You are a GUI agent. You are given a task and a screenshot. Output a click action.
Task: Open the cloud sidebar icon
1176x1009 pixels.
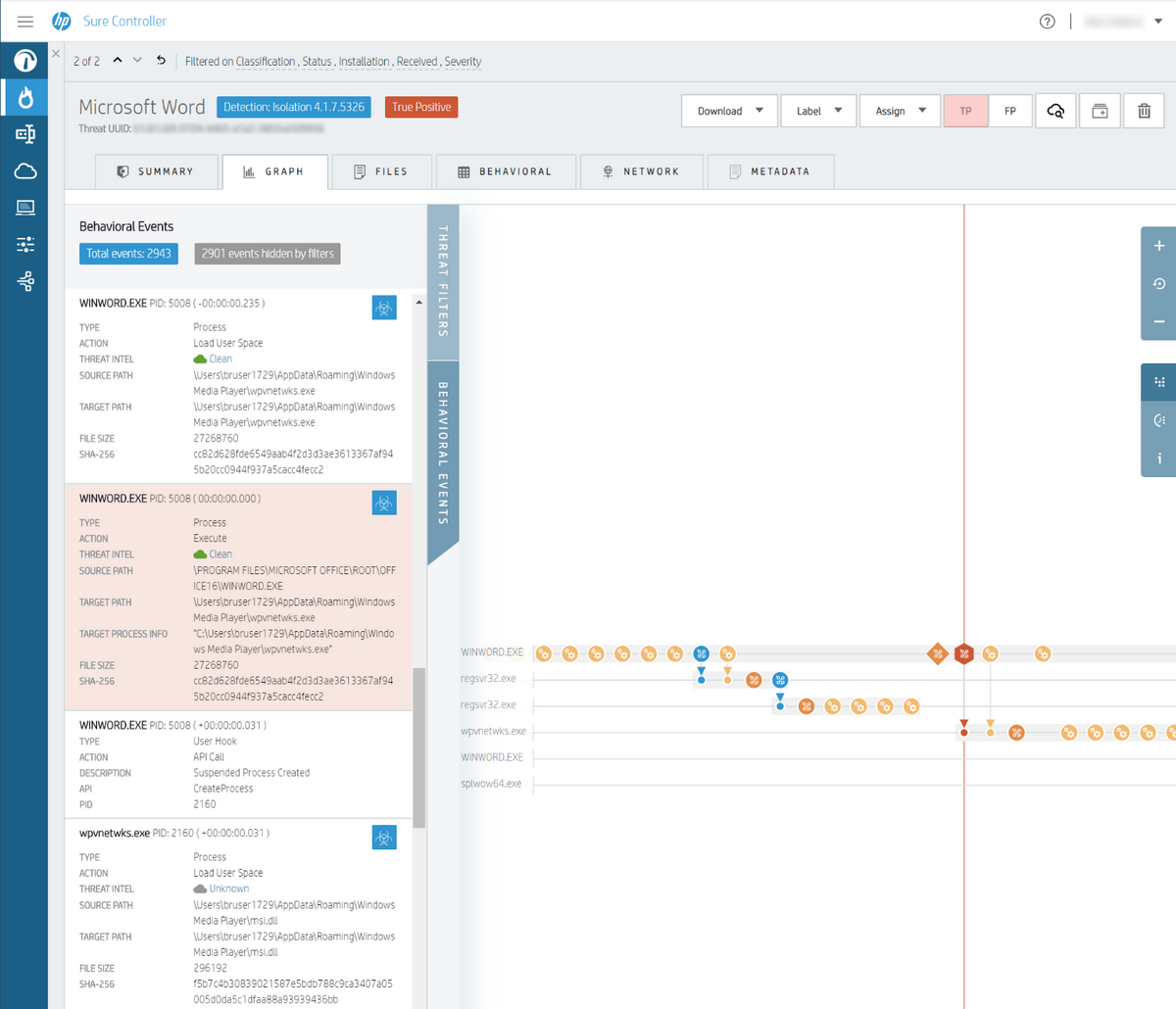pyautogui.click(x=25, y=171)
